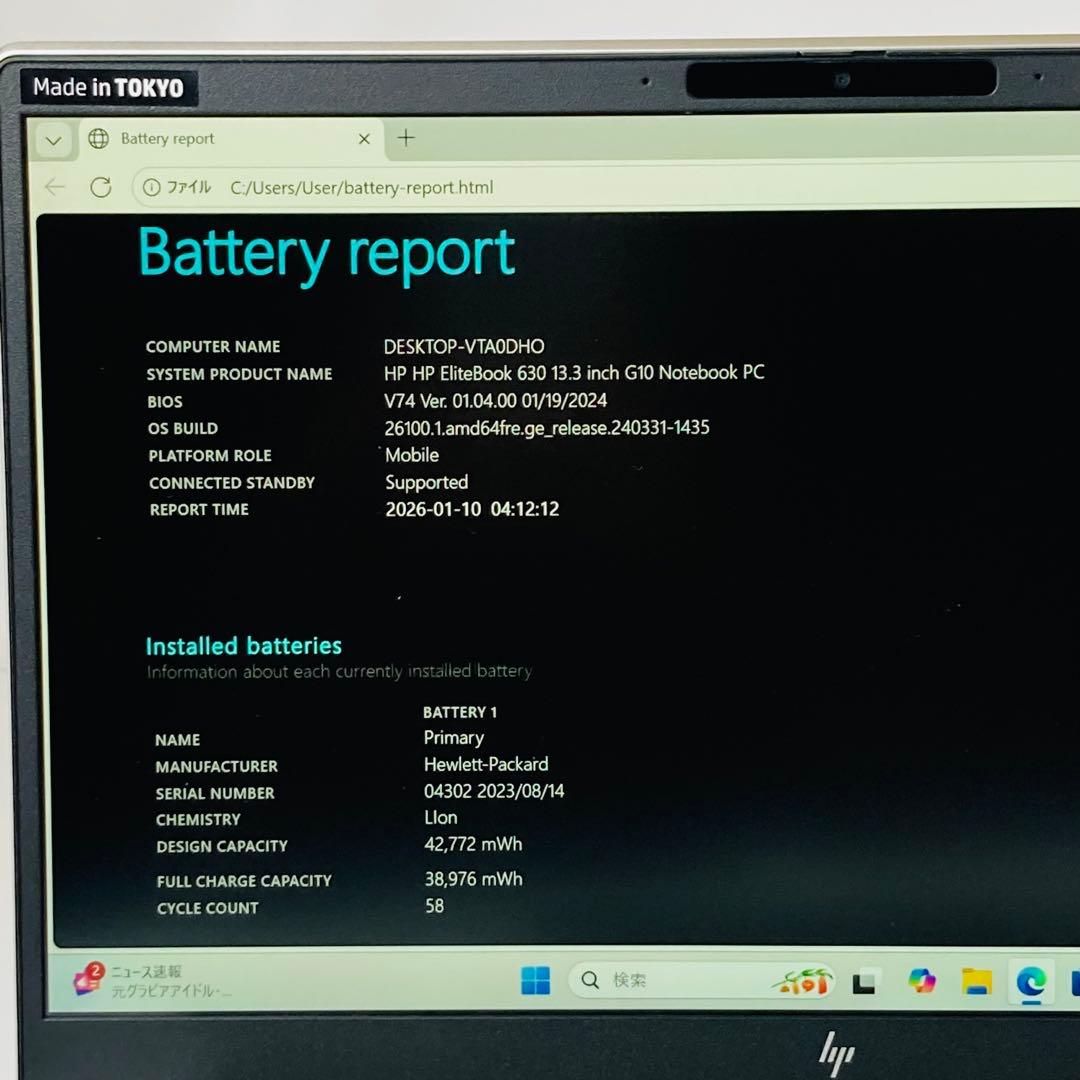Open Copilot from the taskbar
The width and height of the screenshot is (1080, 1080).
(921, 983)
